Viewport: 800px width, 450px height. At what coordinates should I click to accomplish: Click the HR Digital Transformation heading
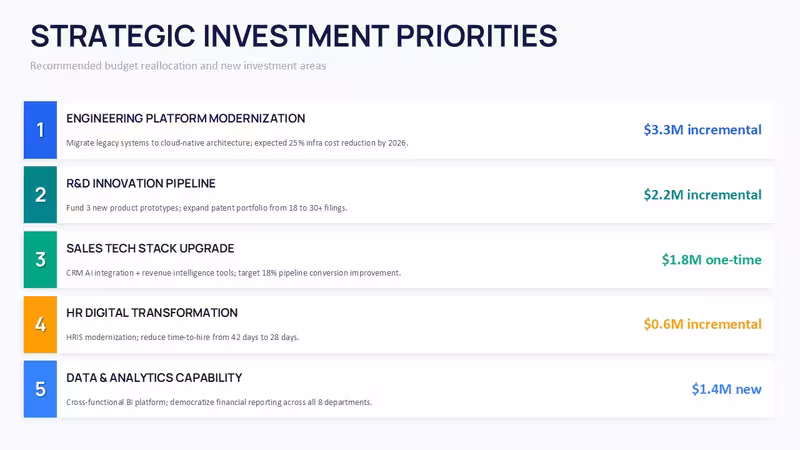click(x=152, y=313)
